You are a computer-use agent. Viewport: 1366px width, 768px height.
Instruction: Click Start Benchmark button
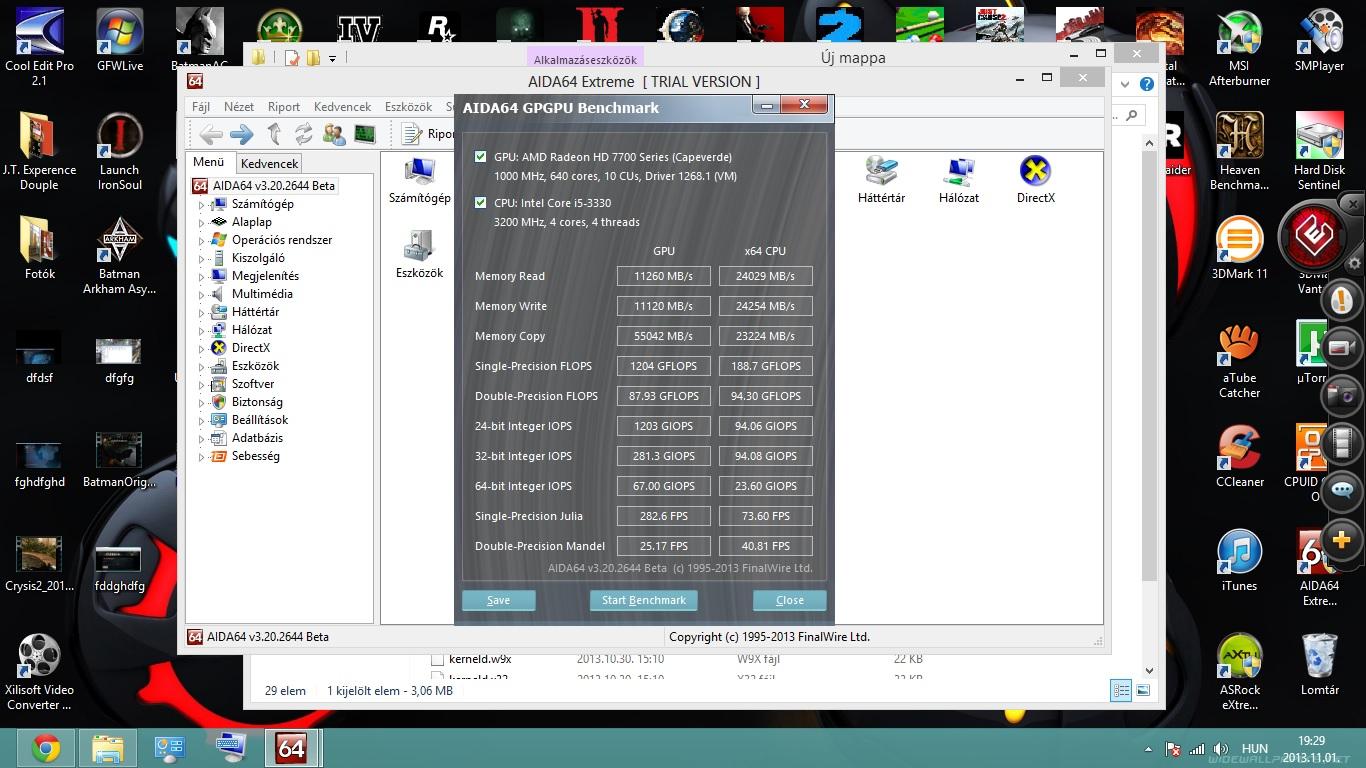[x=643, y=600]
